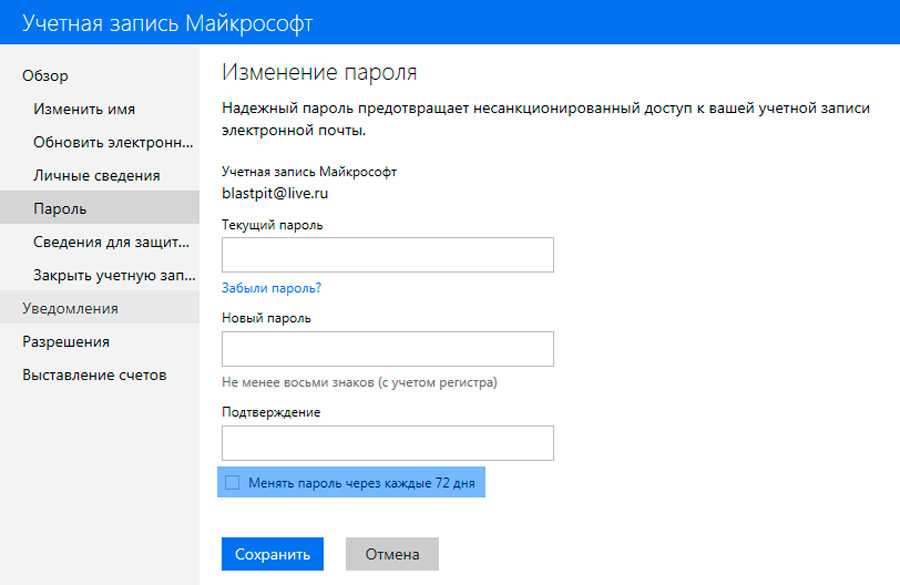Focus the Подтверждение input field
This screenshot has height=585, width=900.
[387, 443]
